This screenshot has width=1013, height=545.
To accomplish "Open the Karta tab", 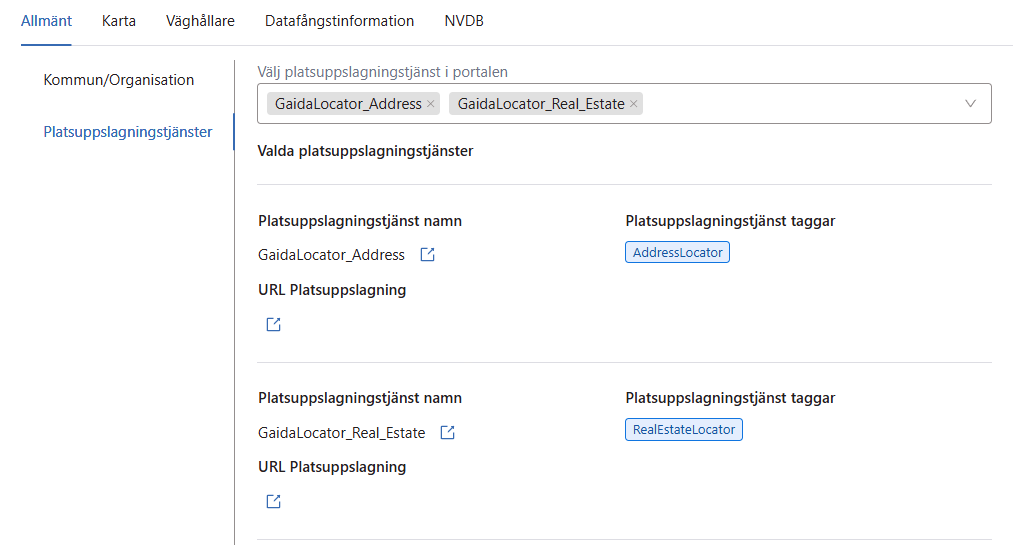I will [x=119, y=21].
